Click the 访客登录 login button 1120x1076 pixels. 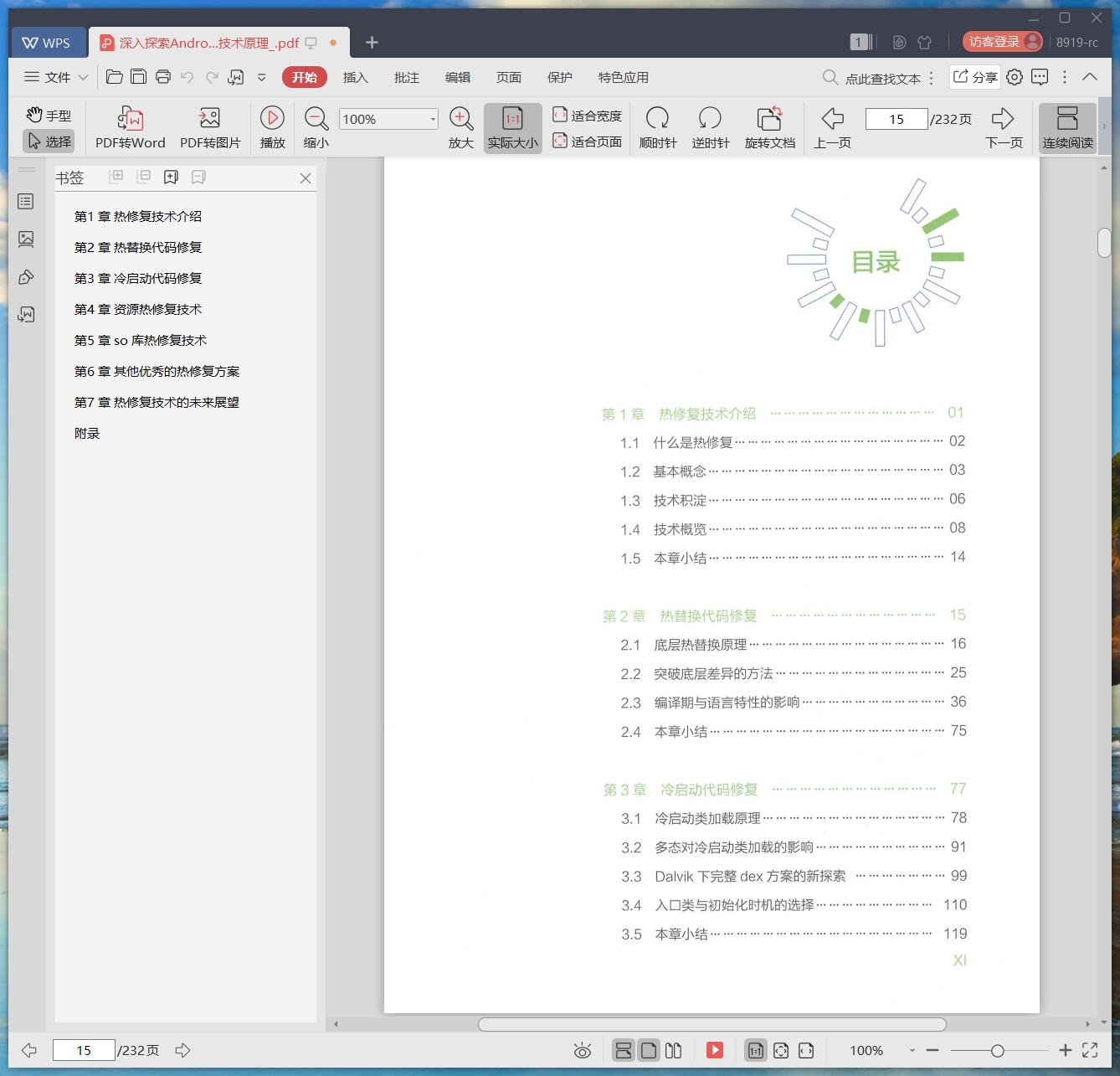click(x=1003, y=42)
